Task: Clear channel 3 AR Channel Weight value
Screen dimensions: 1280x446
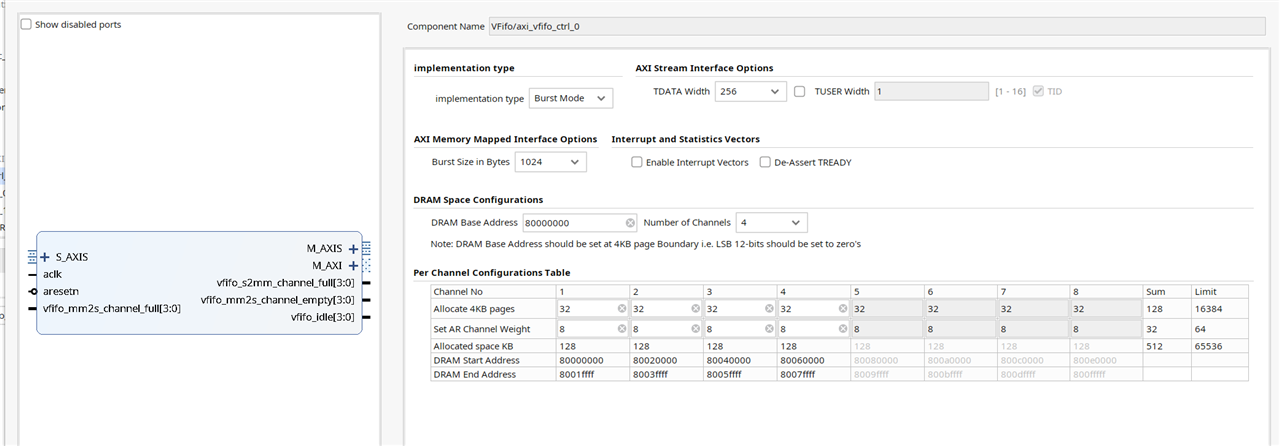Action: 769,328
